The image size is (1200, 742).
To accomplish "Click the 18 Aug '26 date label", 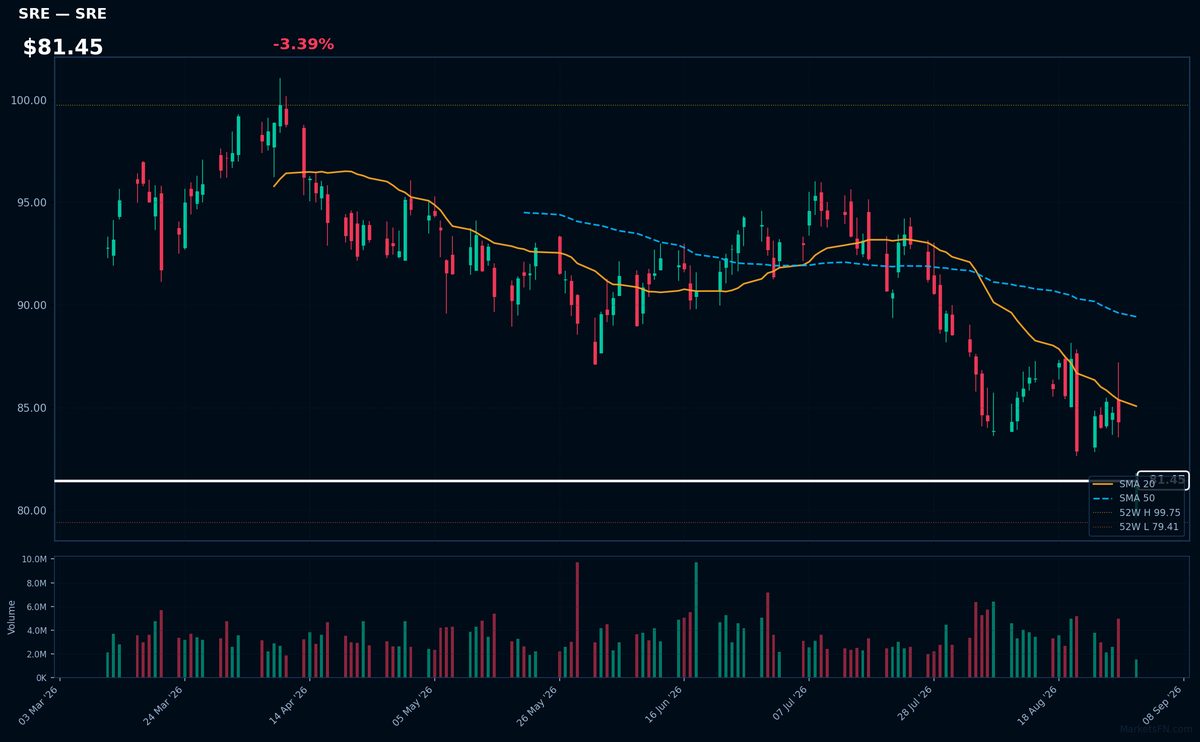I will point(1039,706).
